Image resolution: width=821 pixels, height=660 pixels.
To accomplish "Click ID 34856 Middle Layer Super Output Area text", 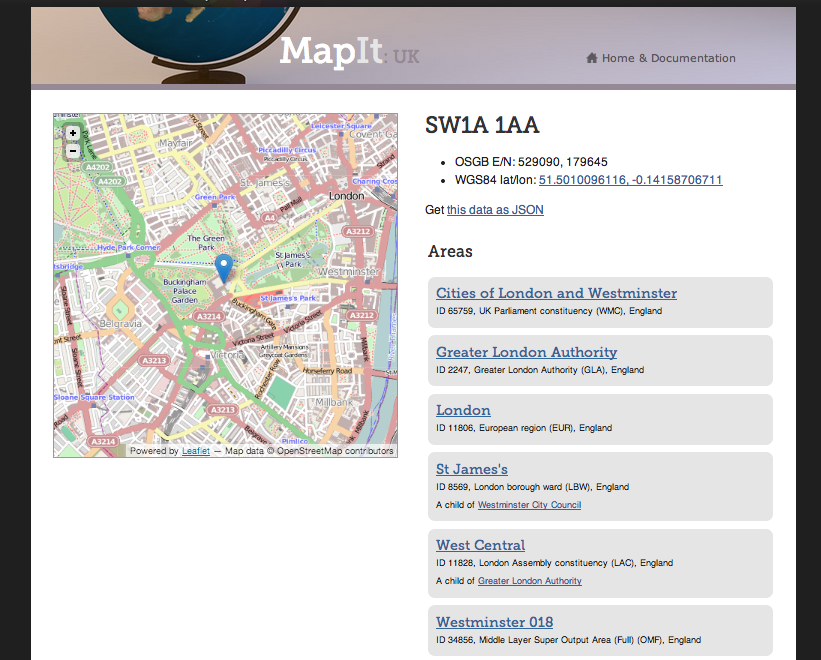I will (x=569, y=640).
